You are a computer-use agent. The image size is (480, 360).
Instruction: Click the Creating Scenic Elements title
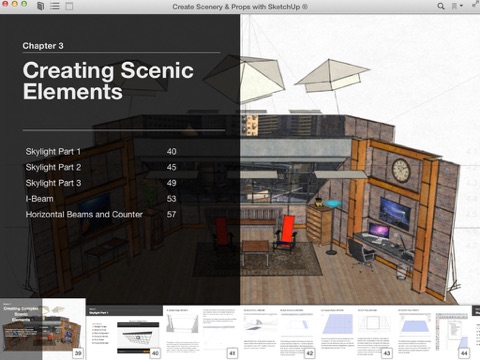tap(108, 81)
